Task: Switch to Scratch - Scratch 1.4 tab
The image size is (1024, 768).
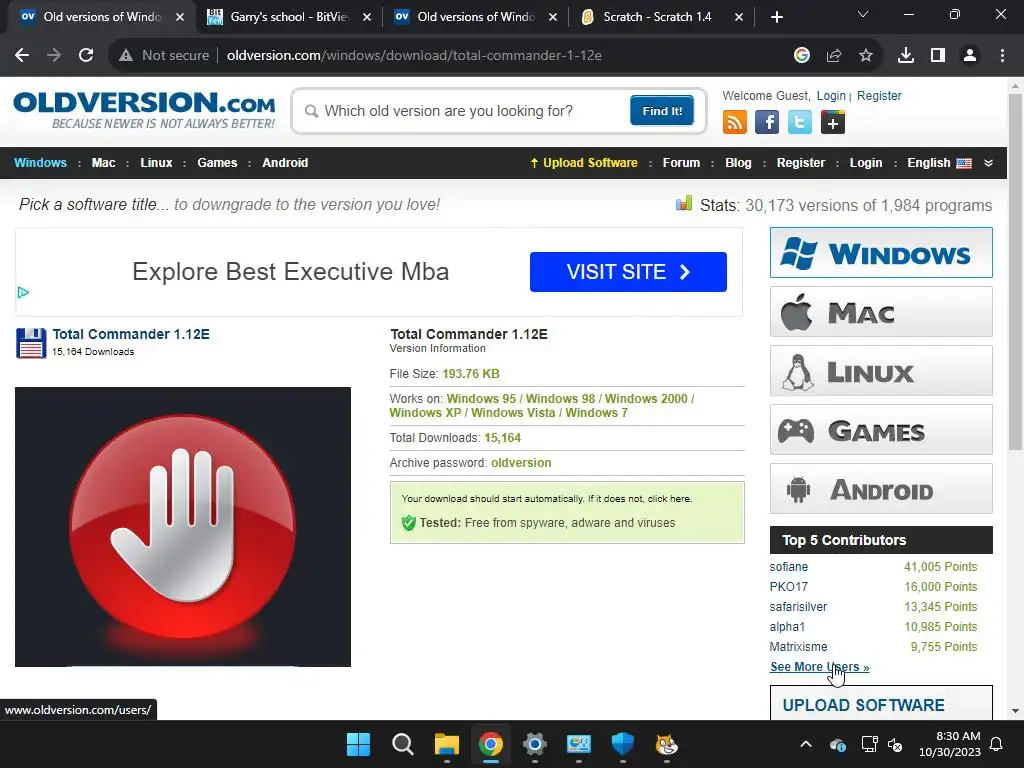Action: coord(657,17)
